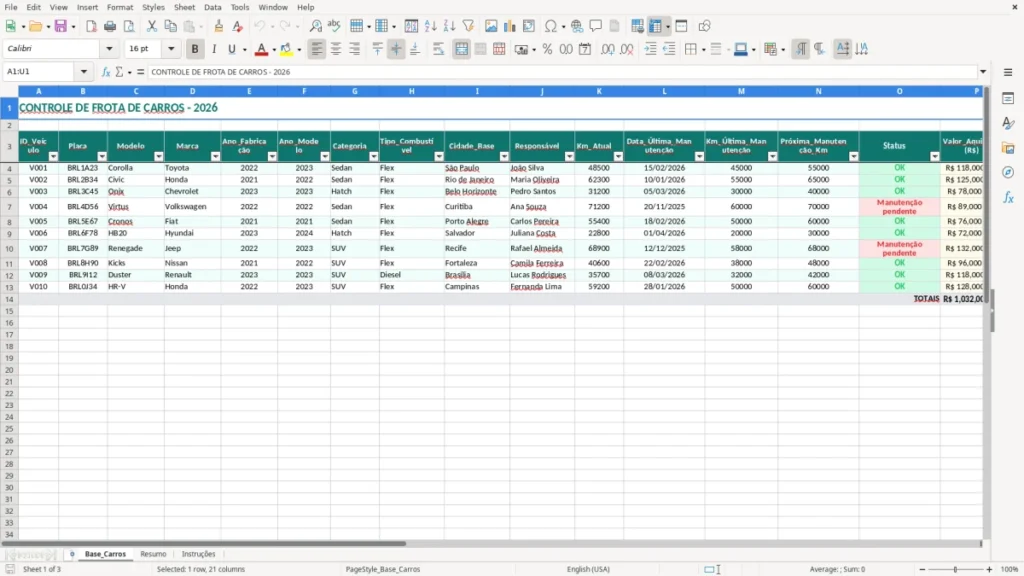
Task: Click Sort Descending icon
Action: 449,26
